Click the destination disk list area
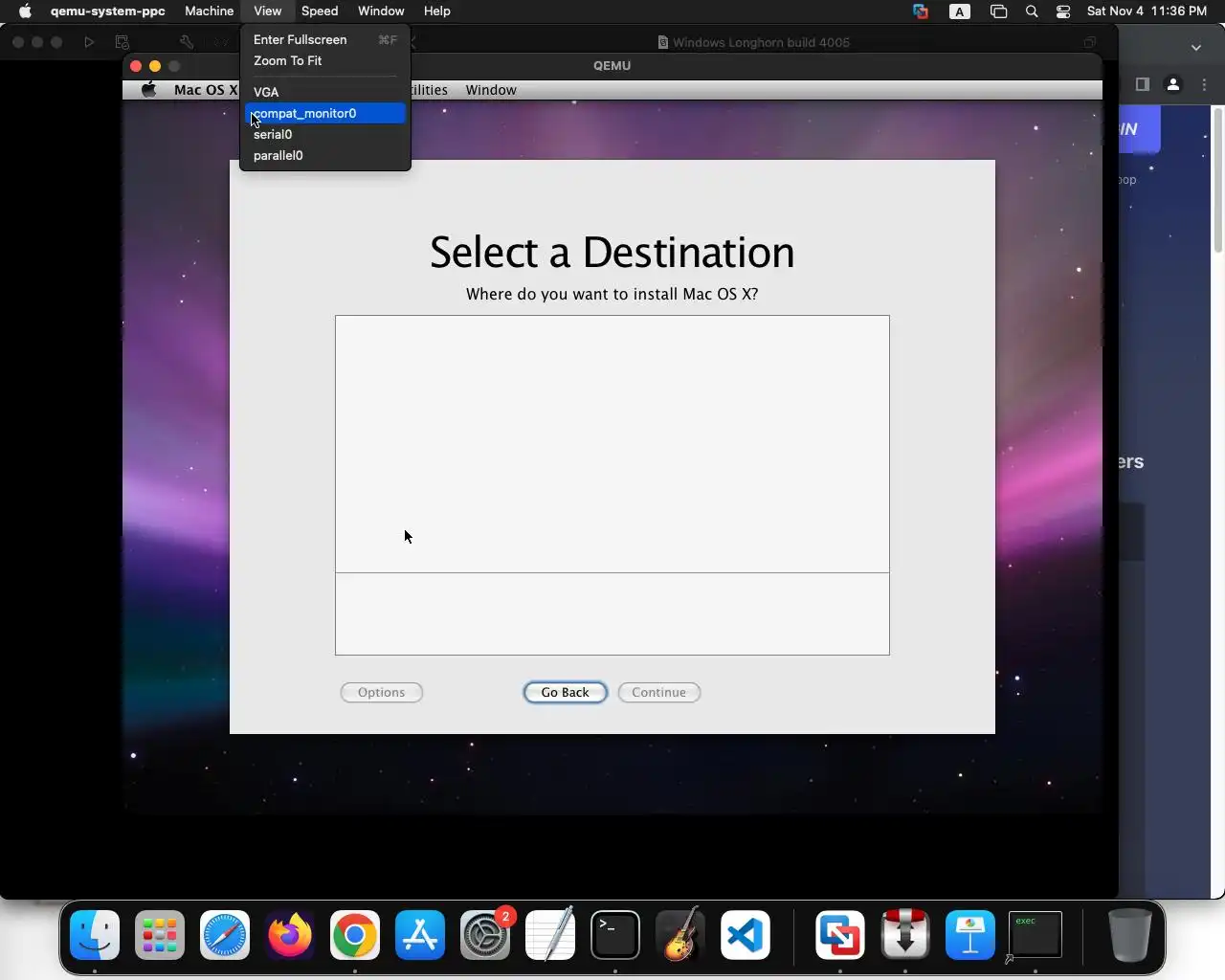This screenshot has width=1225, height=980. click(612, 444)
